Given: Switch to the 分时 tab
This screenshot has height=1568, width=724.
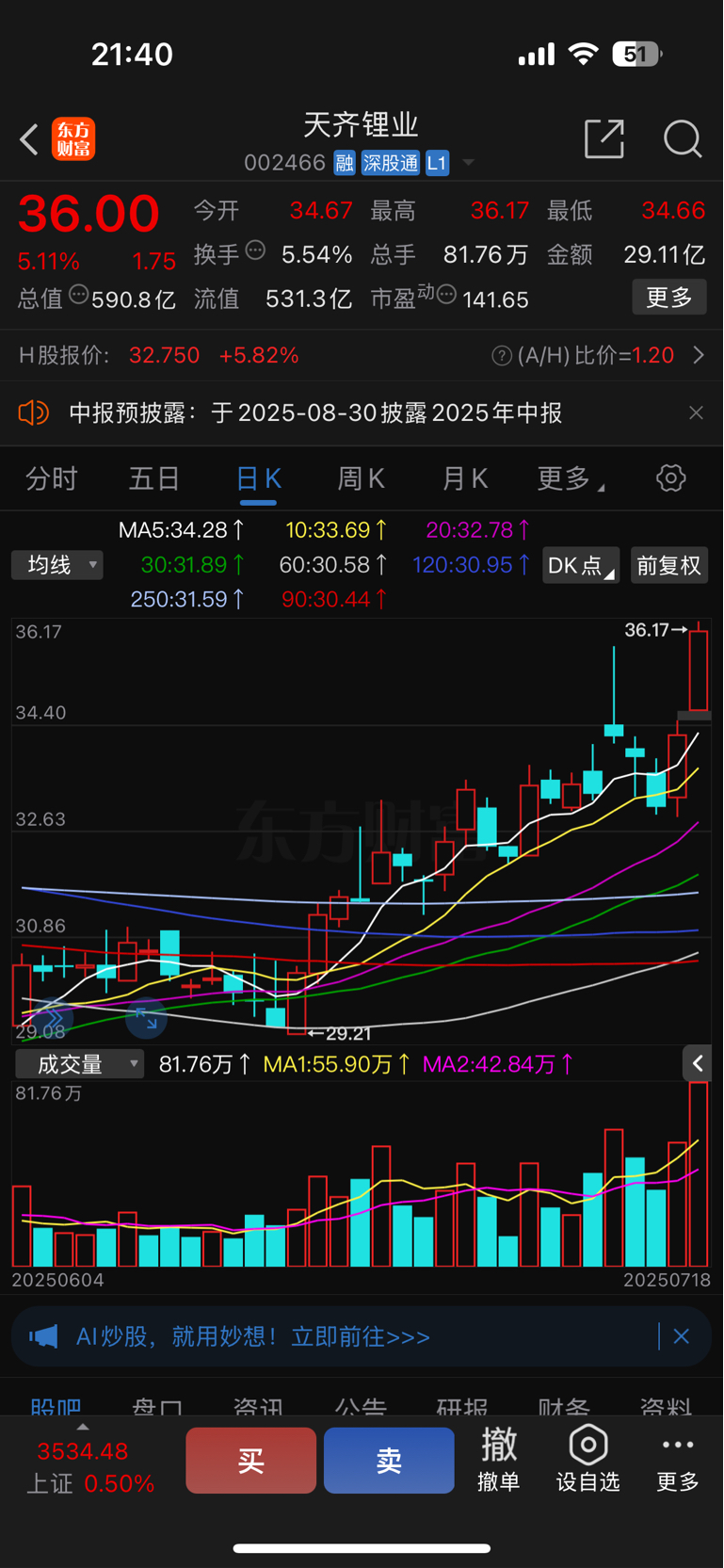Looking at the screenshot, I should (x=52, y=478).
